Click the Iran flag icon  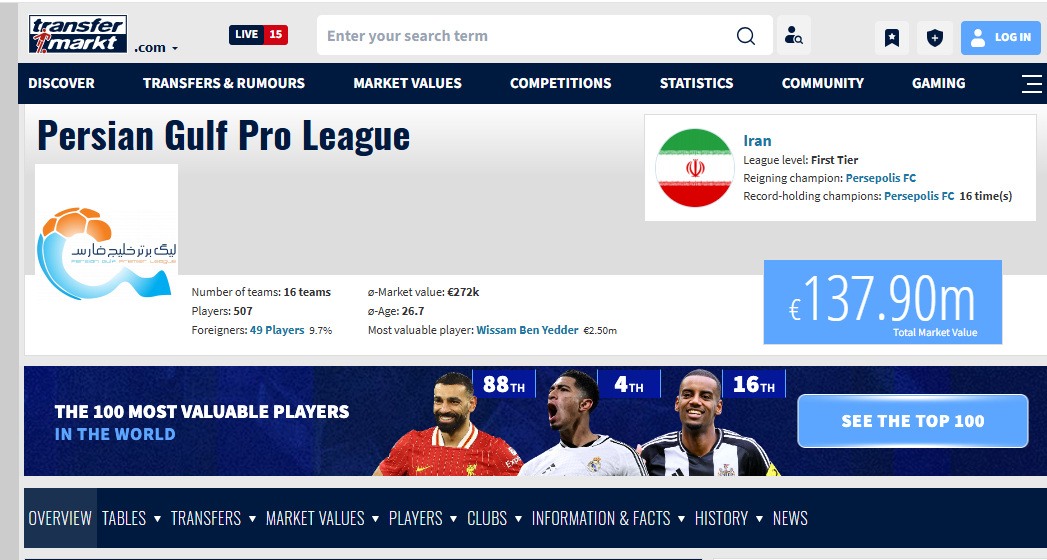(695, 168)
